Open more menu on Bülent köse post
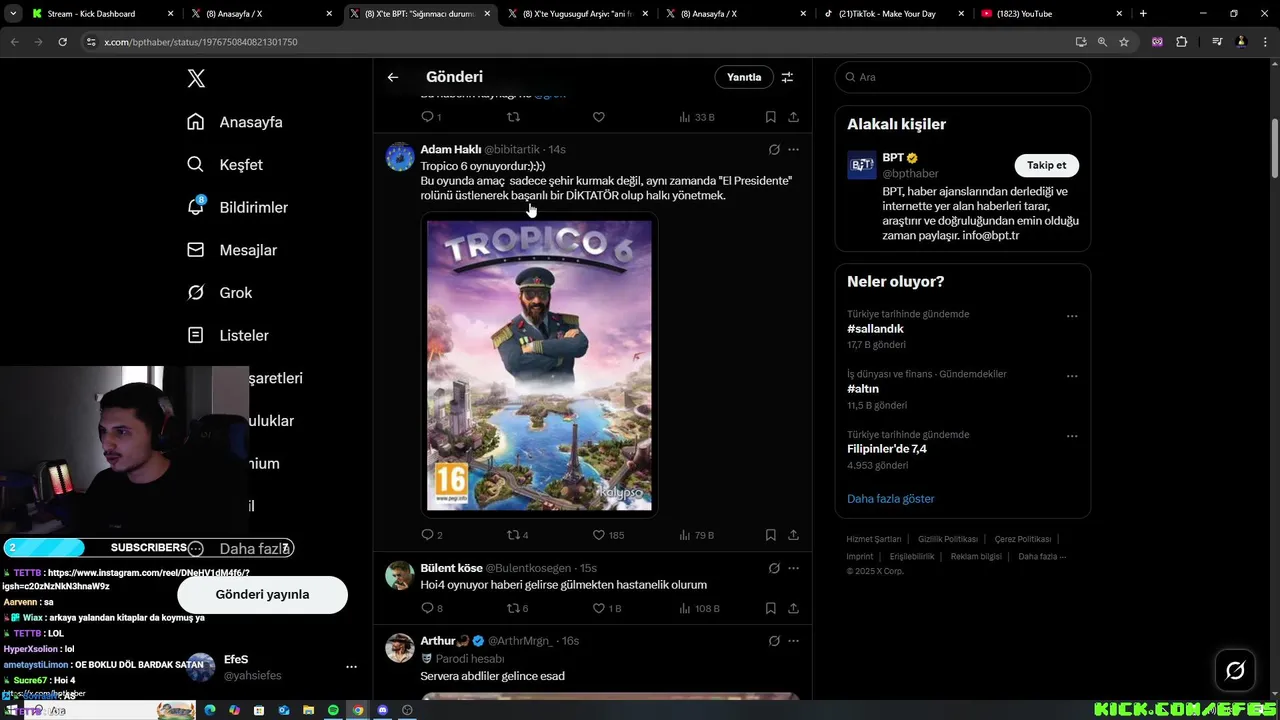The height and width of the screenshot is (720, 1280). [793, 568]
